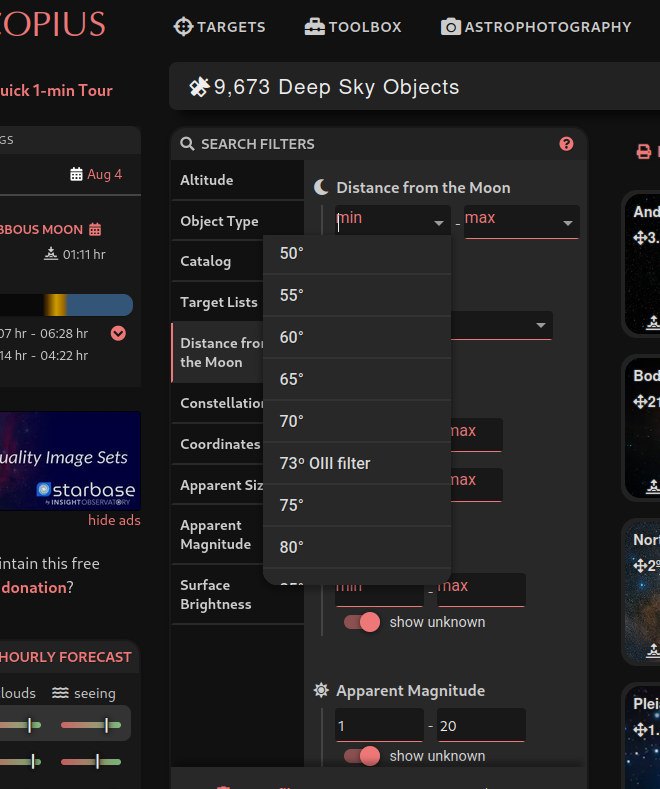The image size is (660, 789).
Task: Select Distance from the Moon tab
Action: 217,352
